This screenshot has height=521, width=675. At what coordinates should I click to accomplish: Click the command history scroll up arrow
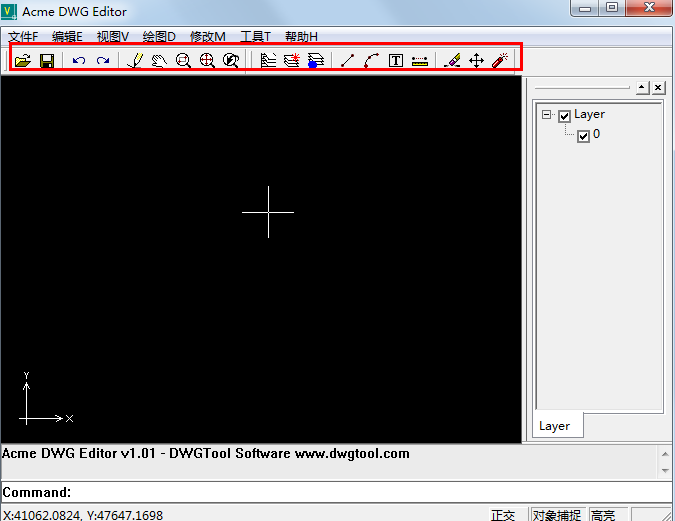(665, 454)
